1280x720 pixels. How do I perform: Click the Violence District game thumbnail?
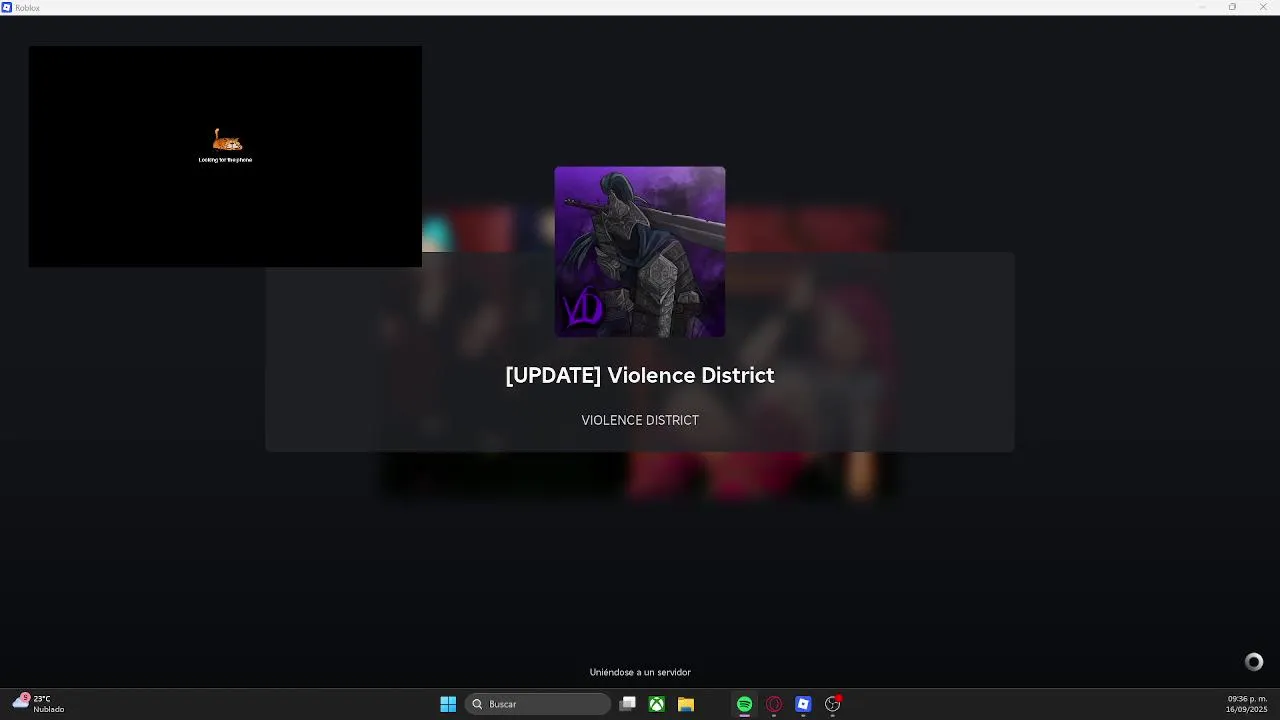click(x=640, y=252)
